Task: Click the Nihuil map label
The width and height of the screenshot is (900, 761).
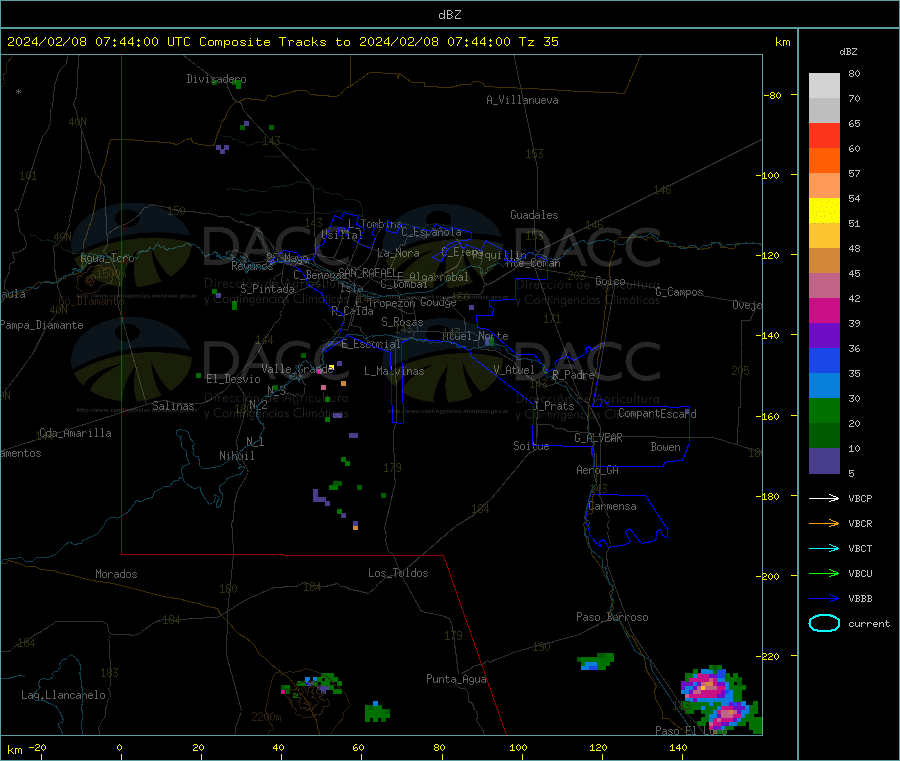Action: [237, 456]
